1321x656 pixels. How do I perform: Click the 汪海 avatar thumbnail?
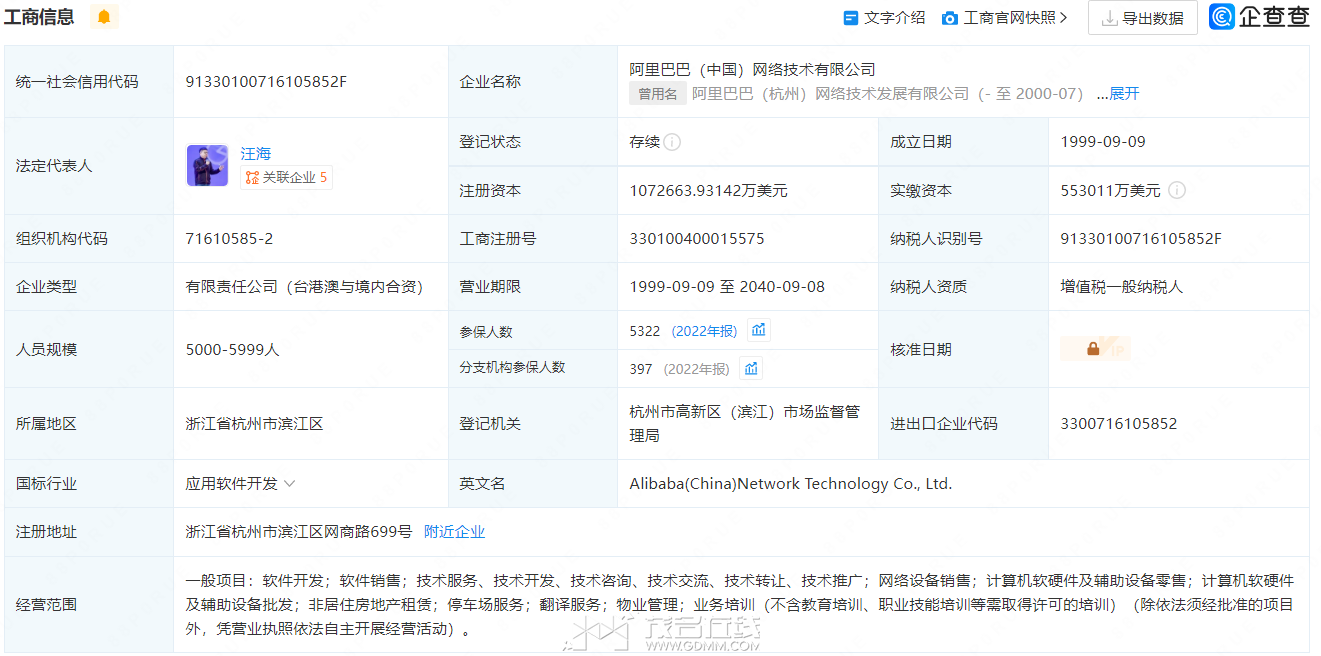[x=207, y=166]
